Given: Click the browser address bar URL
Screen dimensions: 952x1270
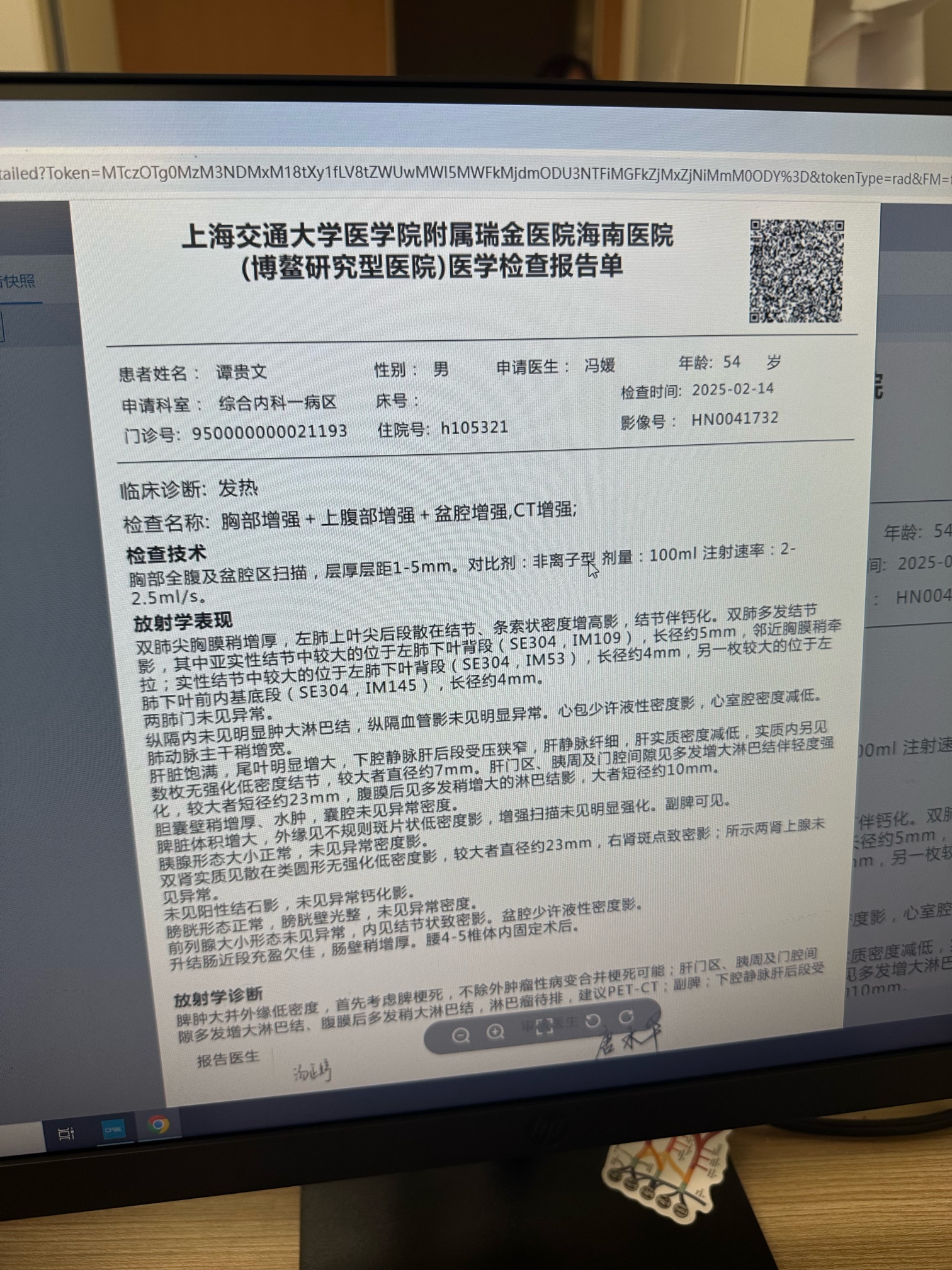Looking at the screenshot, I should pyautogui.click(x=476, y=176).
